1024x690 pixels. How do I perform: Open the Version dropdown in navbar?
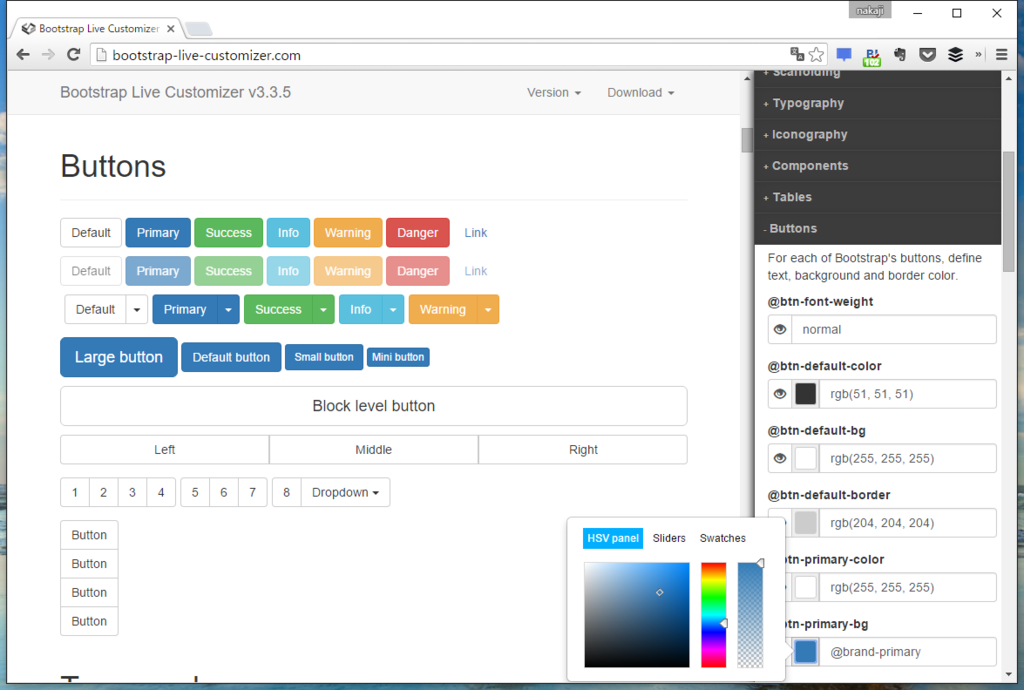coord(554,93)
